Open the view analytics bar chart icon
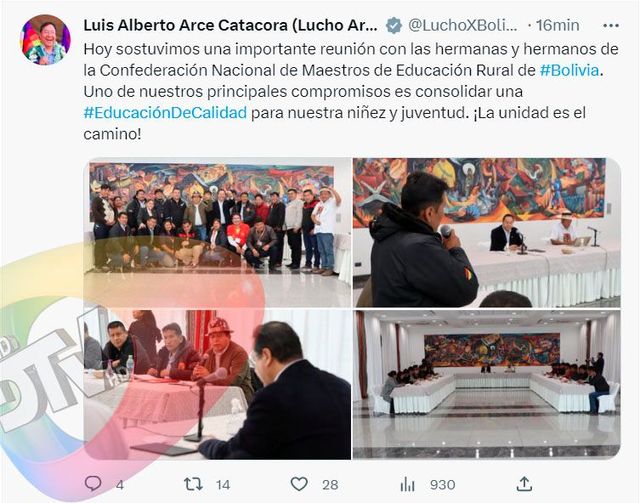The height and width of the screenshot is (503, 640). (x=407, y=485)
